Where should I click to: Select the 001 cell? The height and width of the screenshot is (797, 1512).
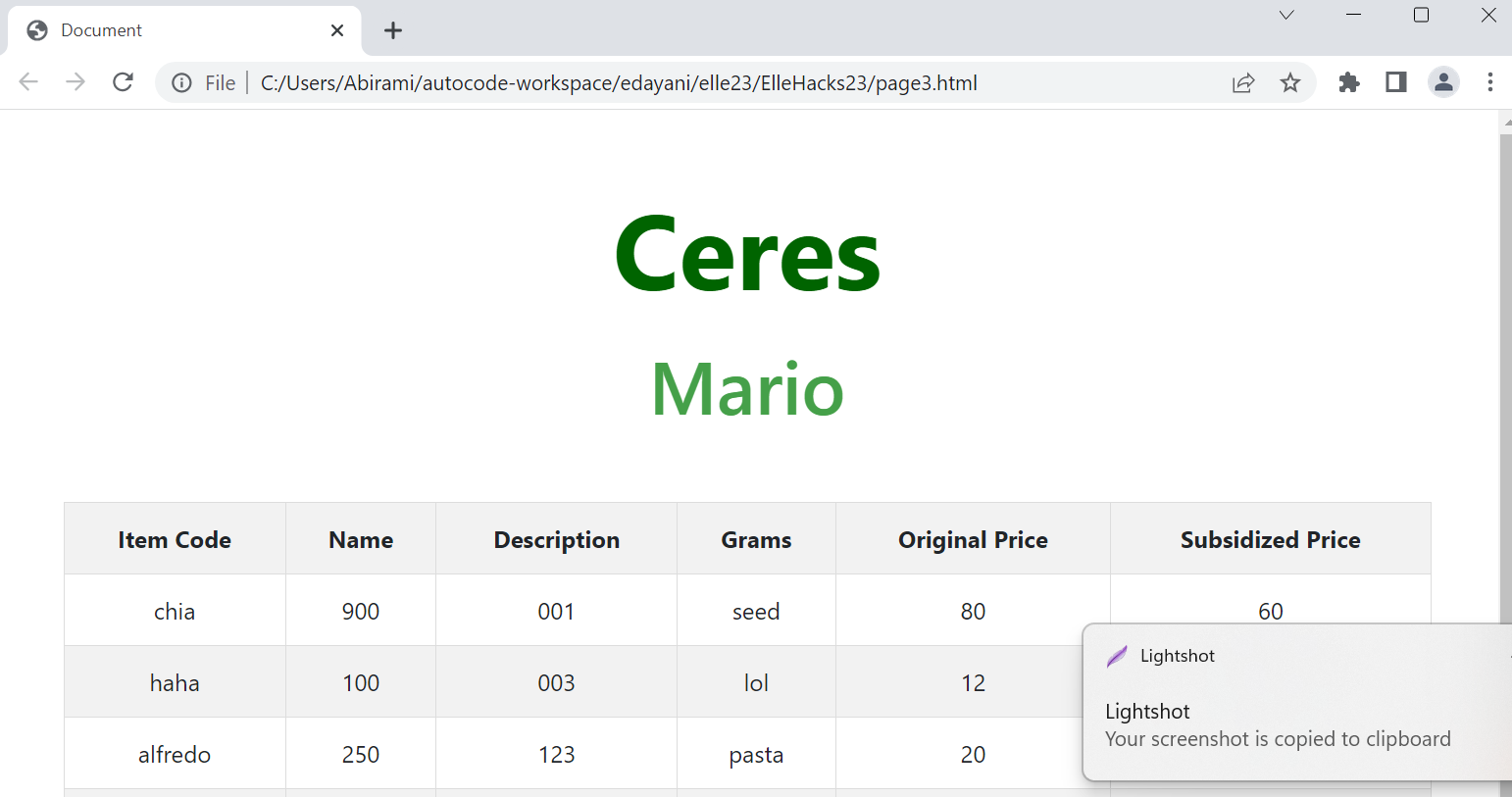tap(557, 611)
